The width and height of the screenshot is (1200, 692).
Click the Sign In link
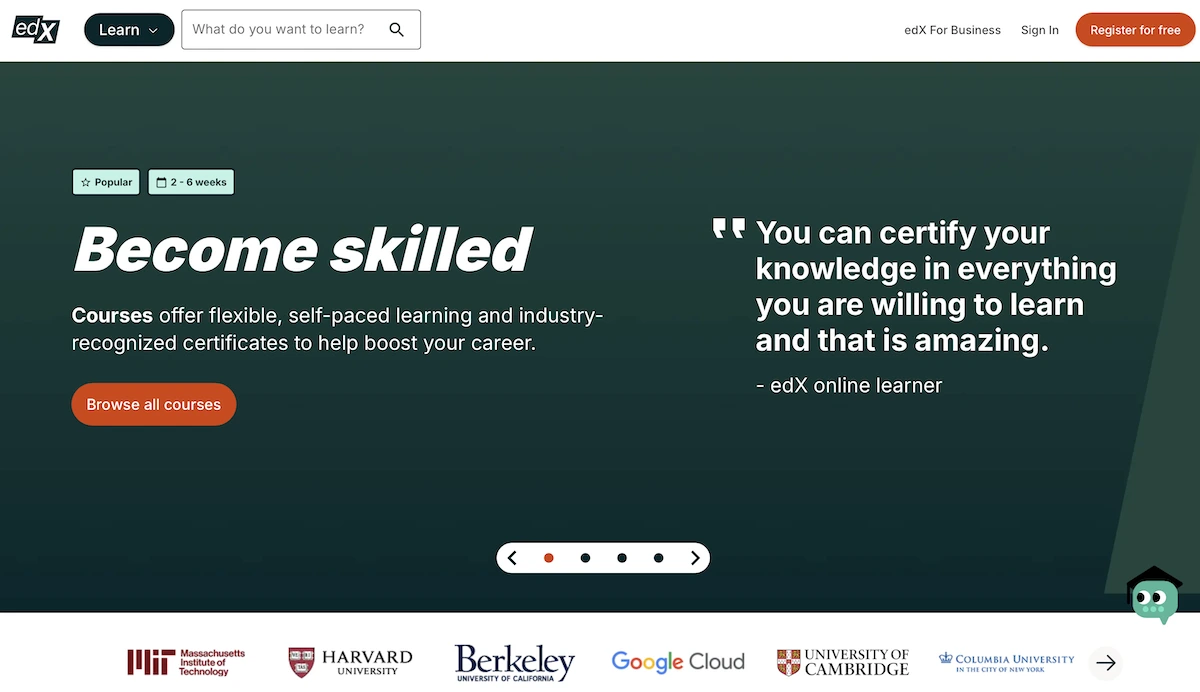click(x=1039, y=30)
